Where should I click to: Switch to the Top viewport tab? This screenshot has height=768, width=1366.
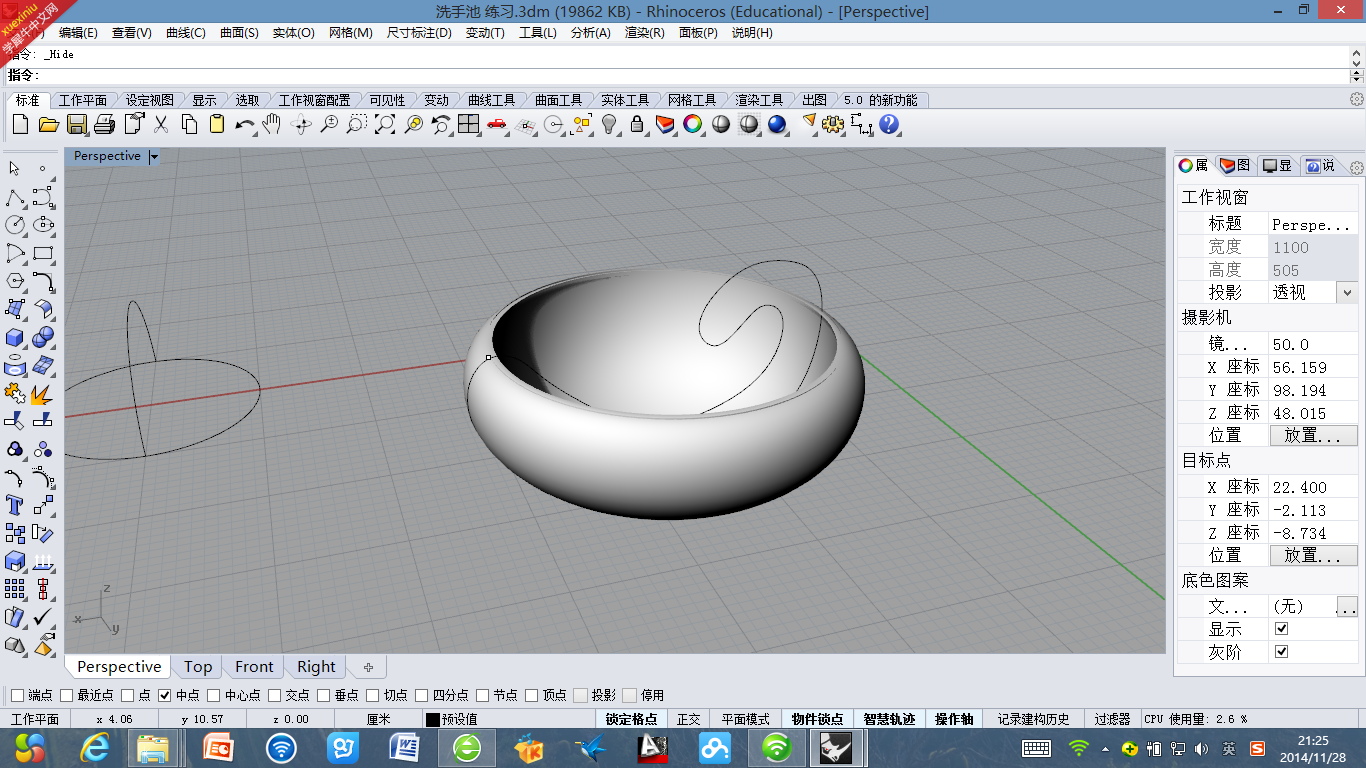(198, 667)
